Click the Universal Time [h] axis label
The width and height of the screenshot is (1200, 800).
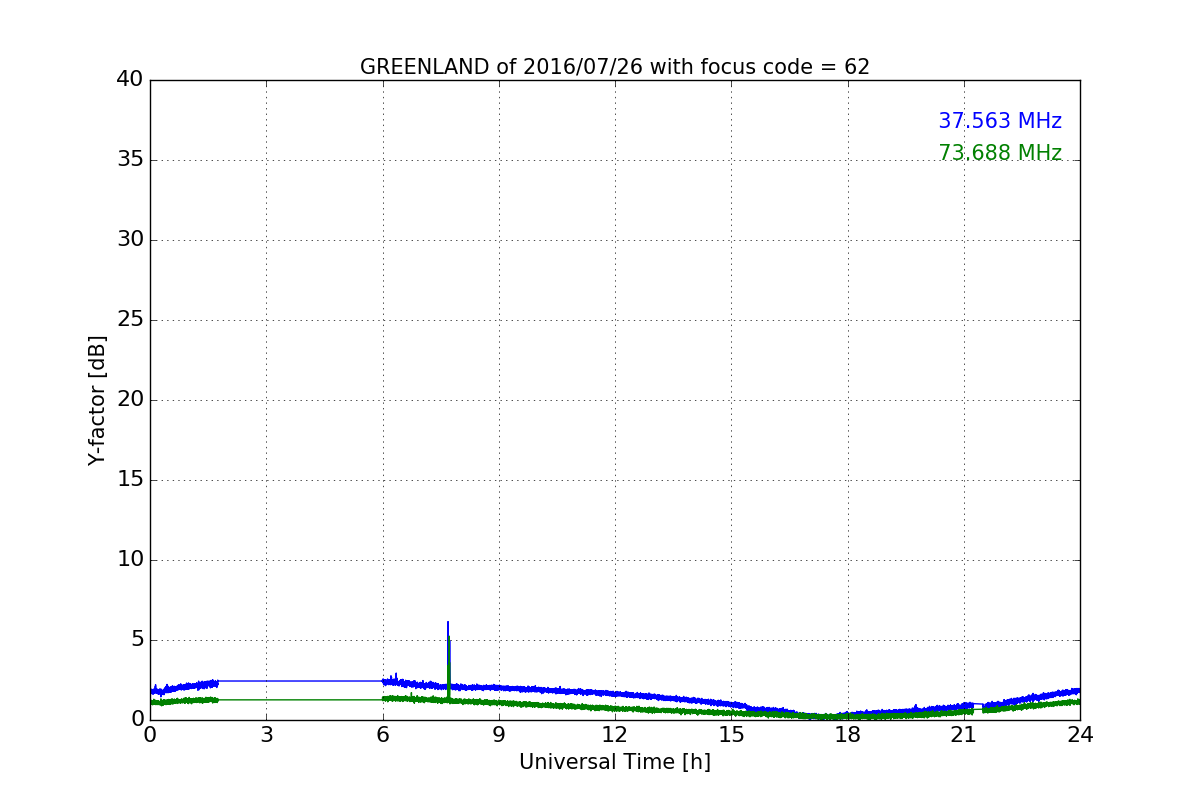click(x=615, y=762)
